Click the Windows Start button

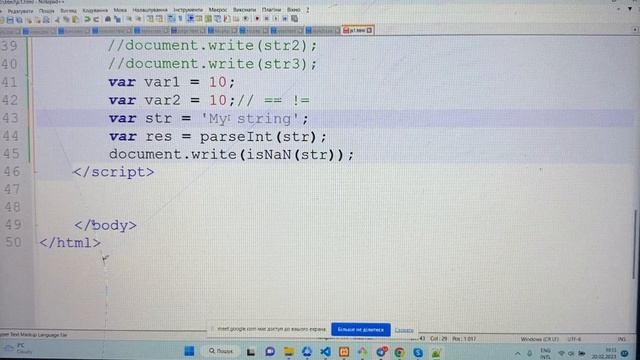(189, 351)
